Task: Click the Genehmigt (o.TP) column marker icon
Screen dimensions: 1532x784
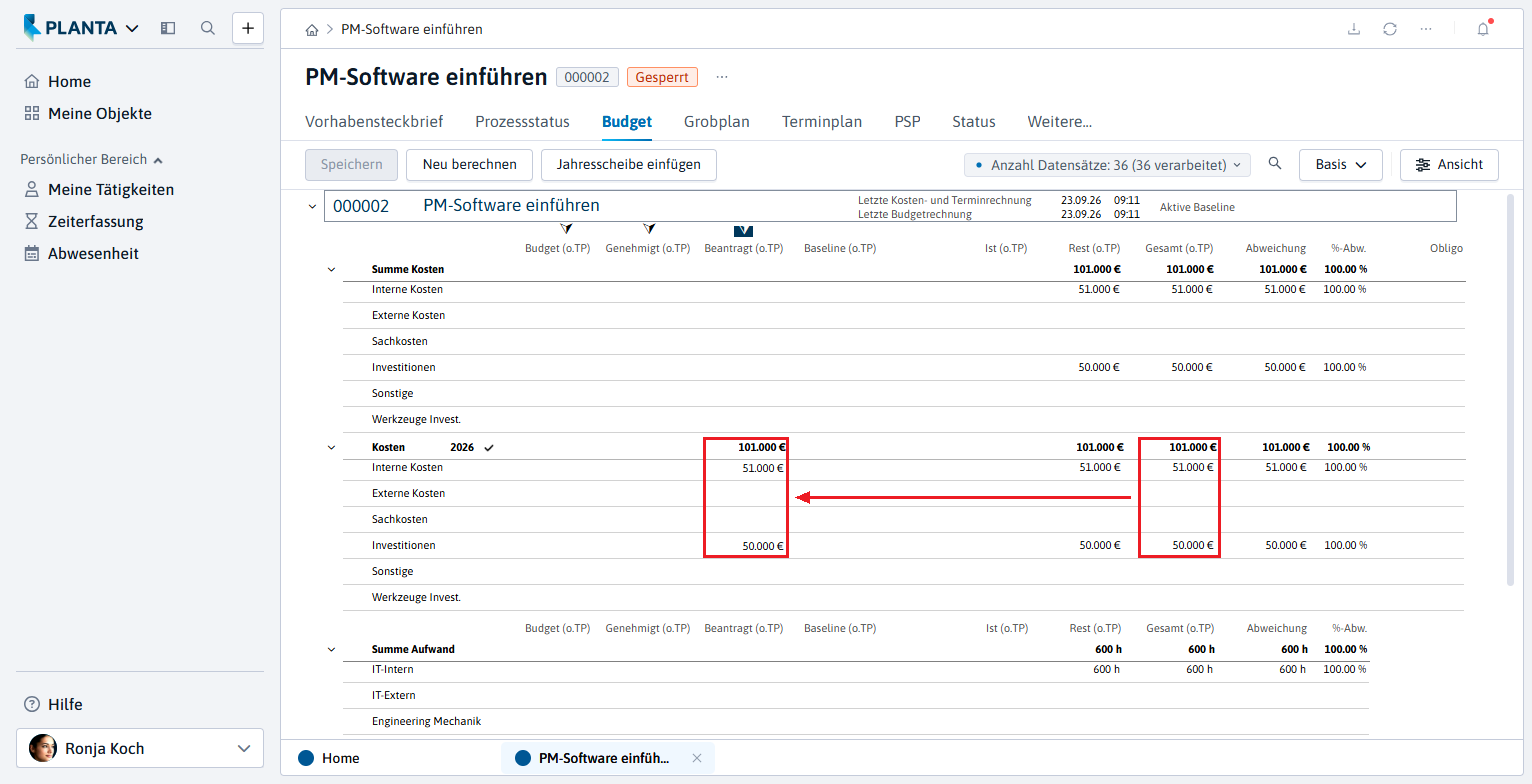Action: [x=649, y=229]
